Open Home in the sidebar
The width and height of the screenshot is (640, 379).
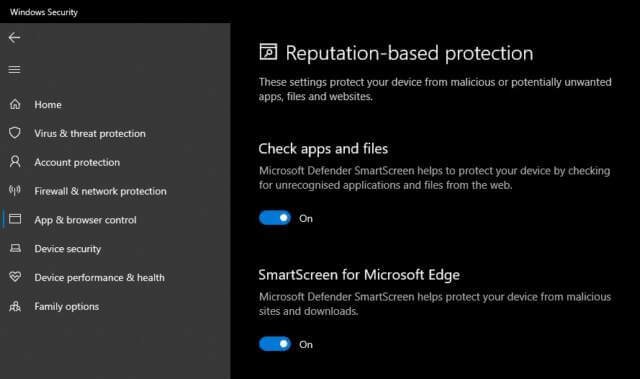[48, 104]
